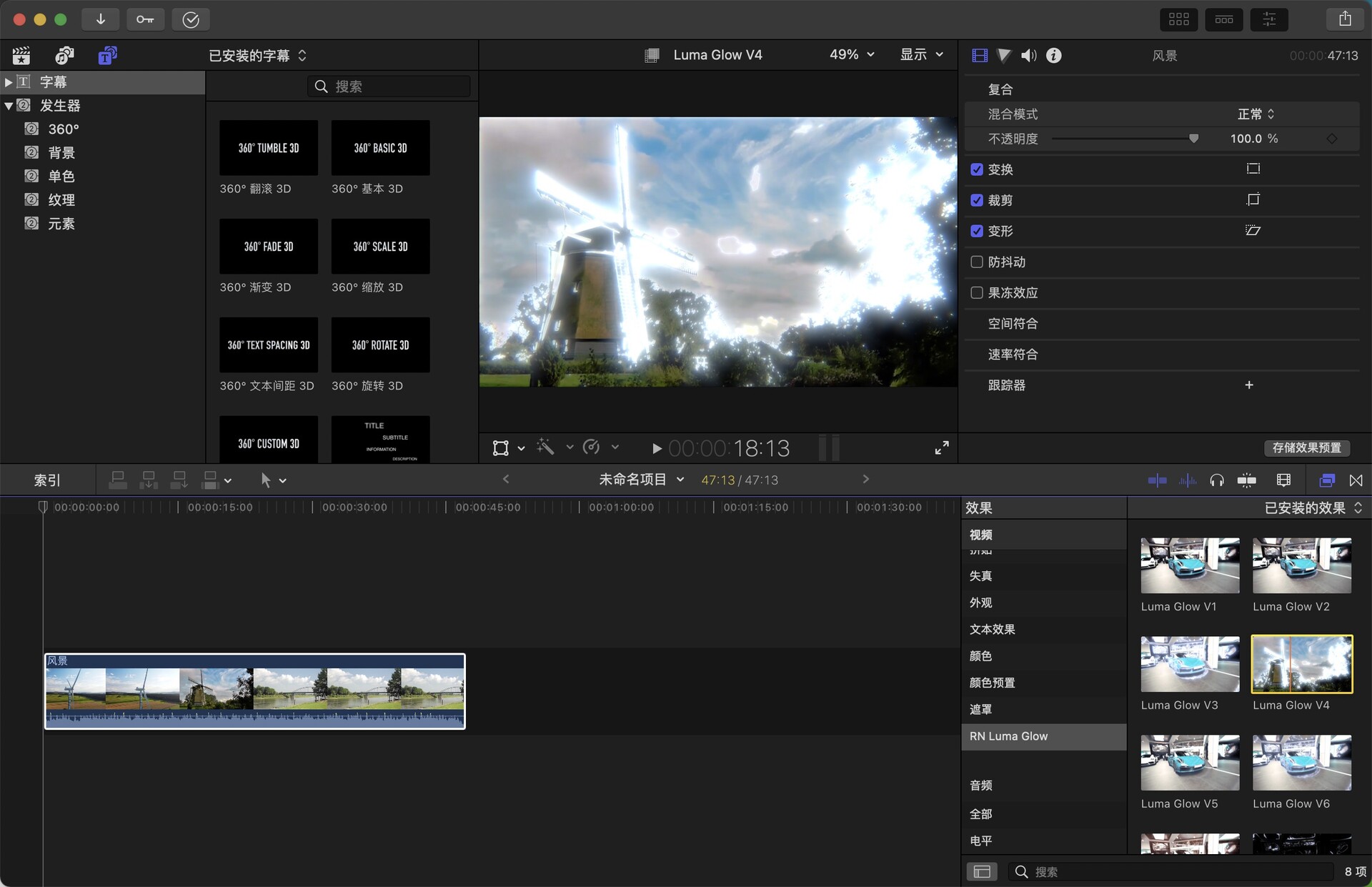This screenshot has height=887, width=1372.
Task: Collapse the 发生器 sidebar category
Action: tap(8, 106)
